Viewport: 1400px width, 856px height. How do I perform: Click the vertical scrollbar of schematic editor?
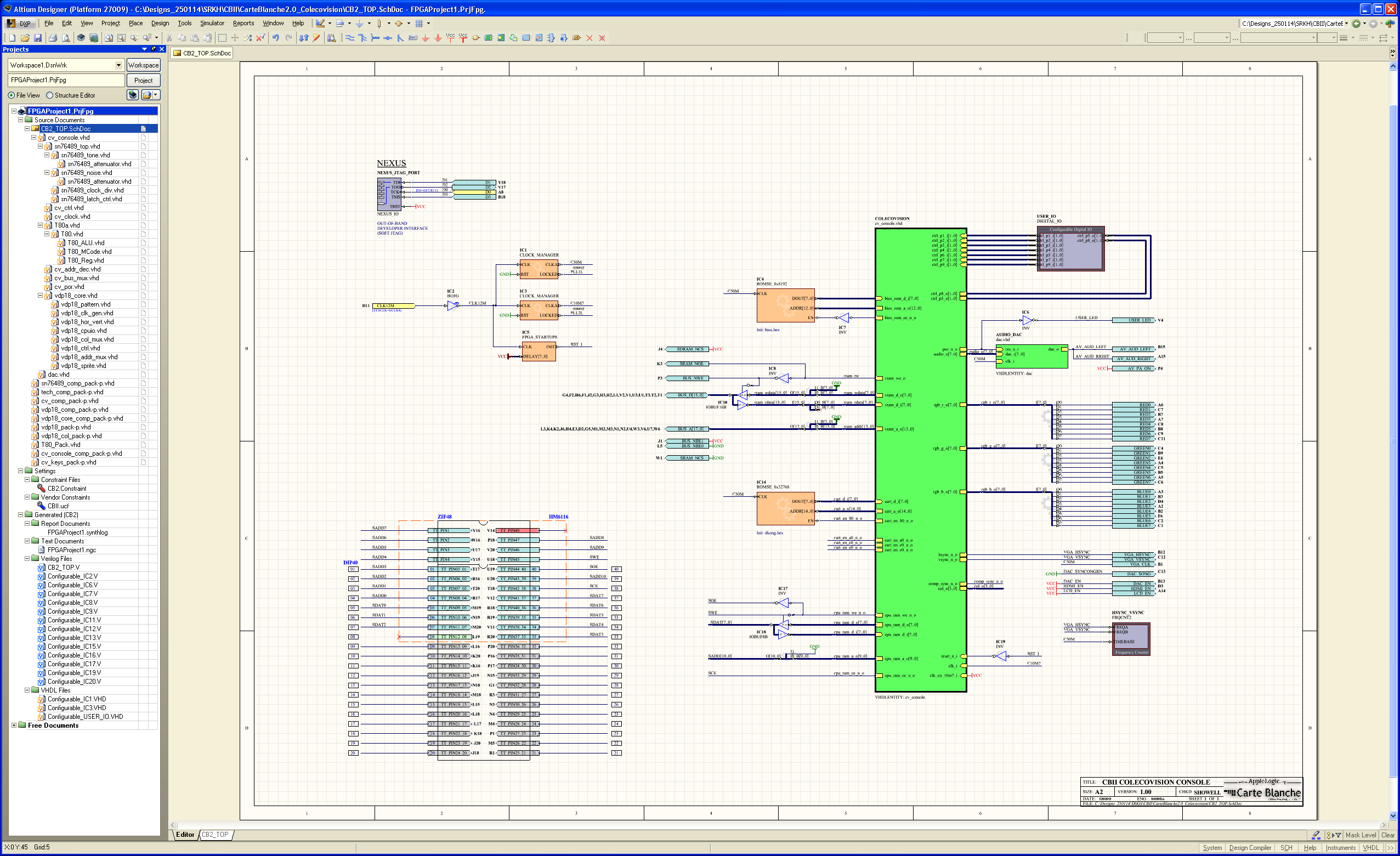pos(1393,440)
